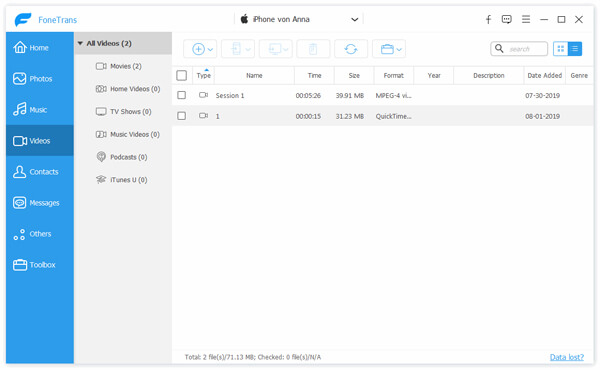This screenshot has width=600, height=370.
Task: Sort by the Genre column header
Action: (x=579, y=75)
